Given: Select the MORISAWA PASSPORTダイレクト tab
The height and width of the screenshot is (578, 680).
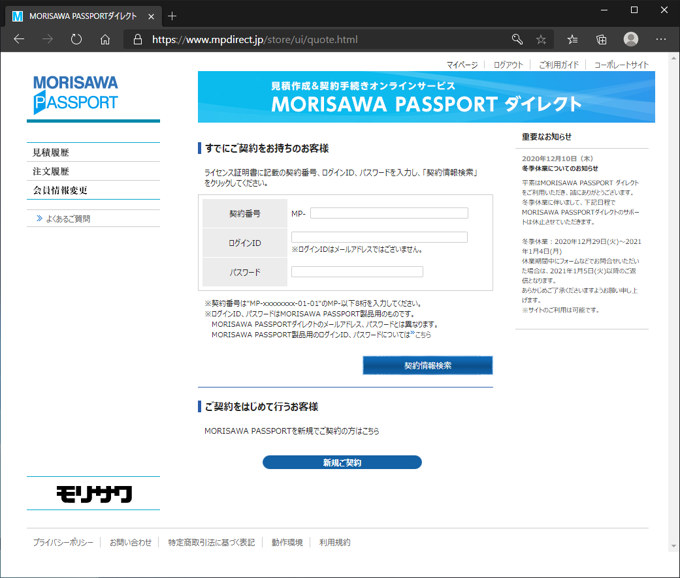Looking at the screenshot, I should point(83,16).
